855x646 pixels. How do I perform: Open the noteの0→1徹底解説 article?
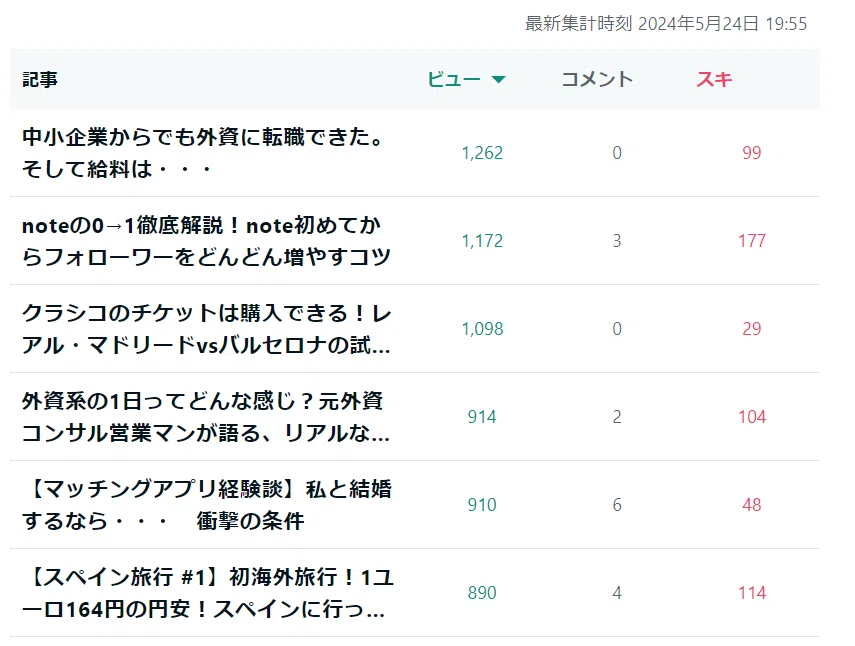(x=206, y=241)
